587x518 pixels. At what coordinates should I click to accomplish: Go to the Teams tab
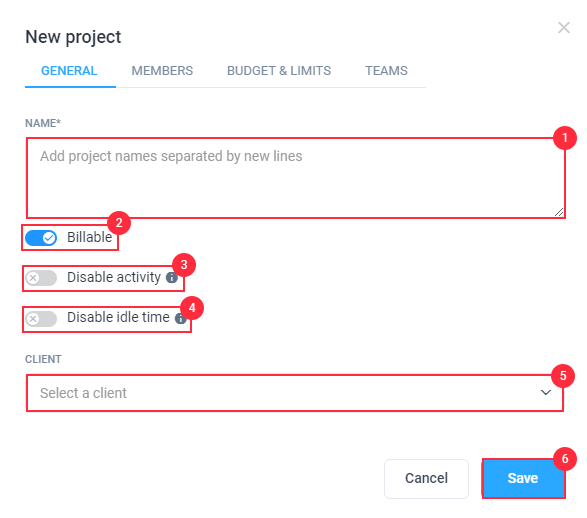(386, 71)
